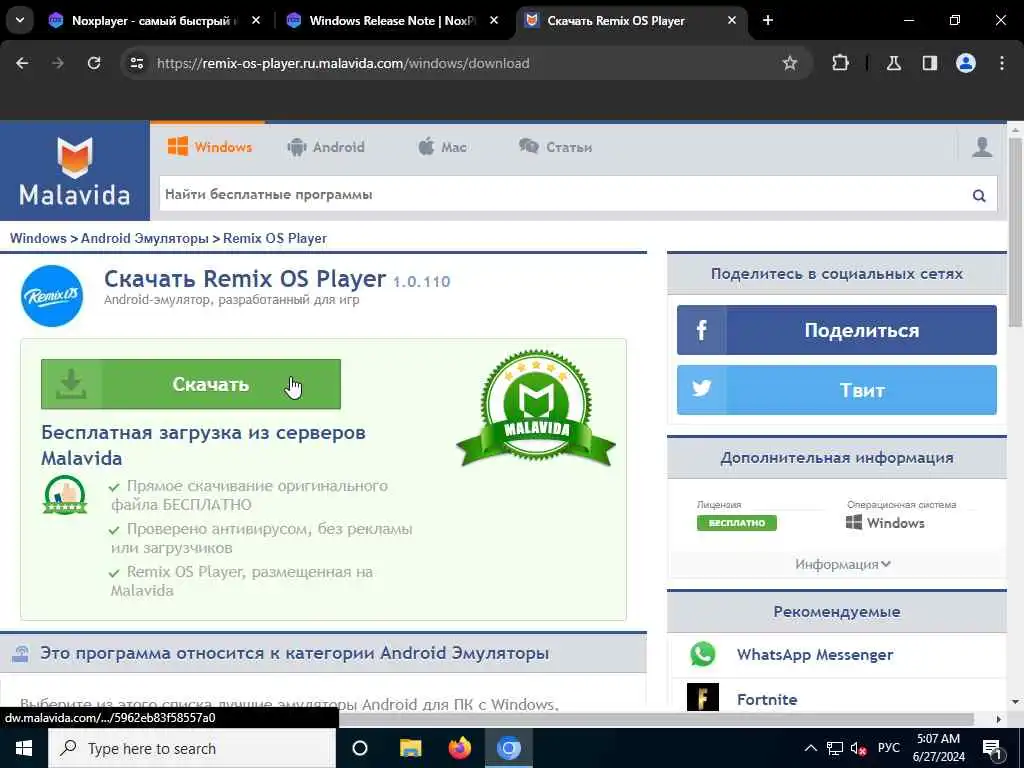Open File Explorer from the taskbar
1024x768 pixels.
click(x=410, y=748)
